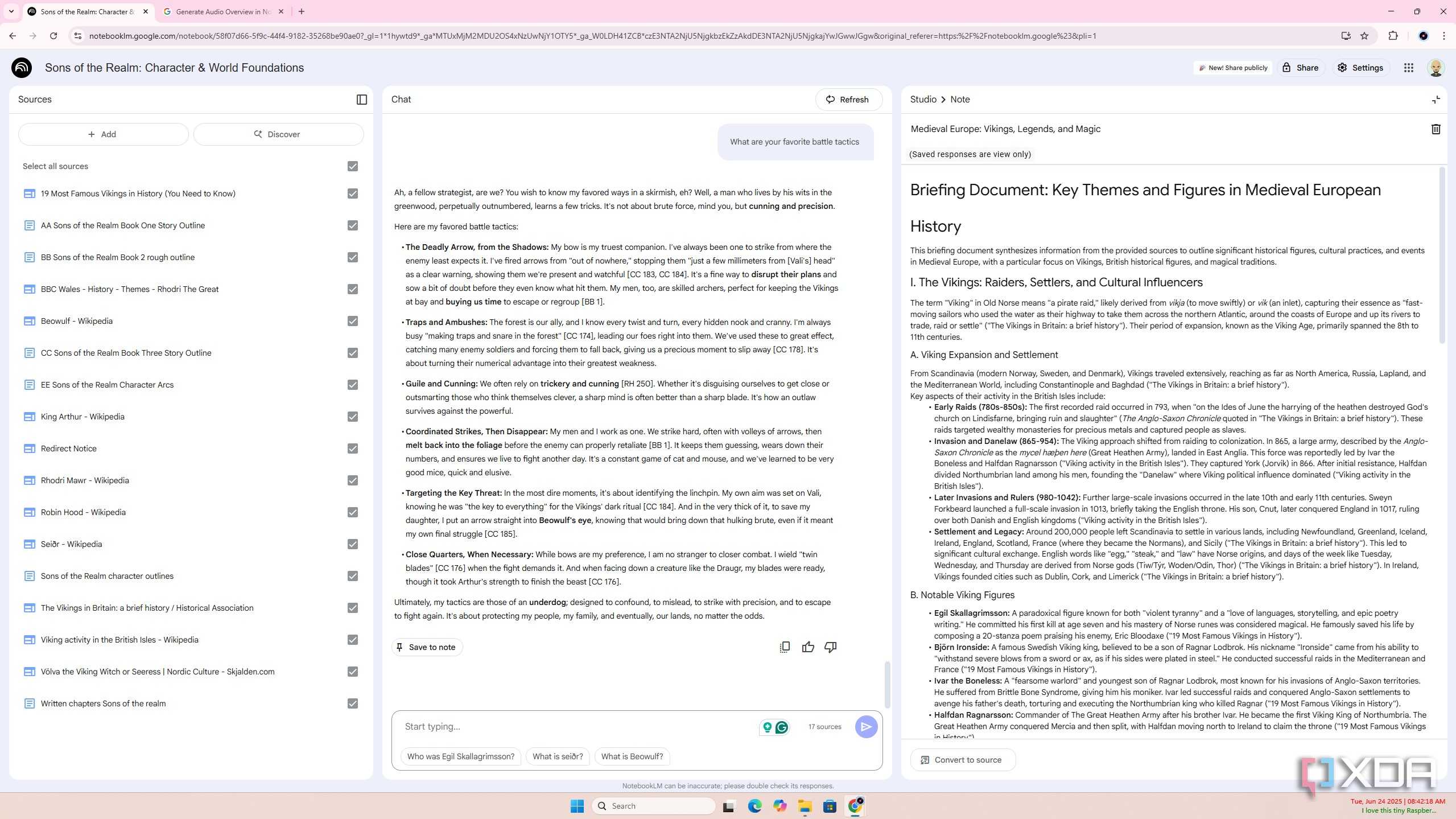Uncheck the Beowulf - Wikipedia source
The image size is (1456, 819).
[353, 321]
